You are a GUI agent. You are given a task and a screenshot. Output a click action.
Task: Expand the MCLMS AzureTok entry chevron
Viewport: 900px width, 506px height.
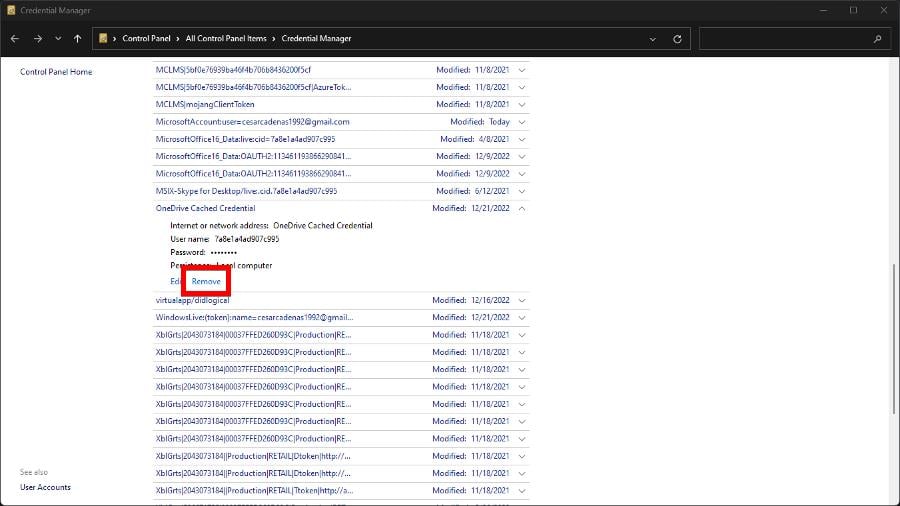(x=522, y=87)
